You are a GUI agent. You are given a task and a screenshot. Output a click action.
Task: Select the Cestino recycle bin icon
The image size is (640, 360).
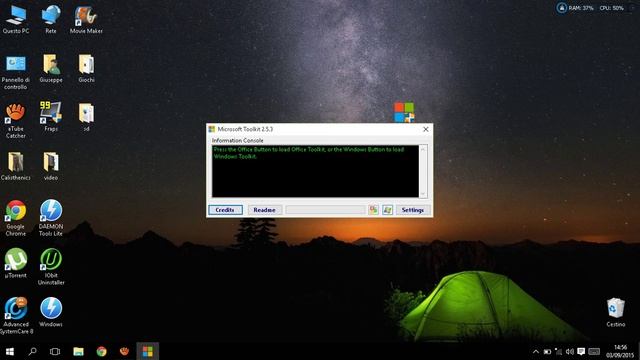pos(616,313)
